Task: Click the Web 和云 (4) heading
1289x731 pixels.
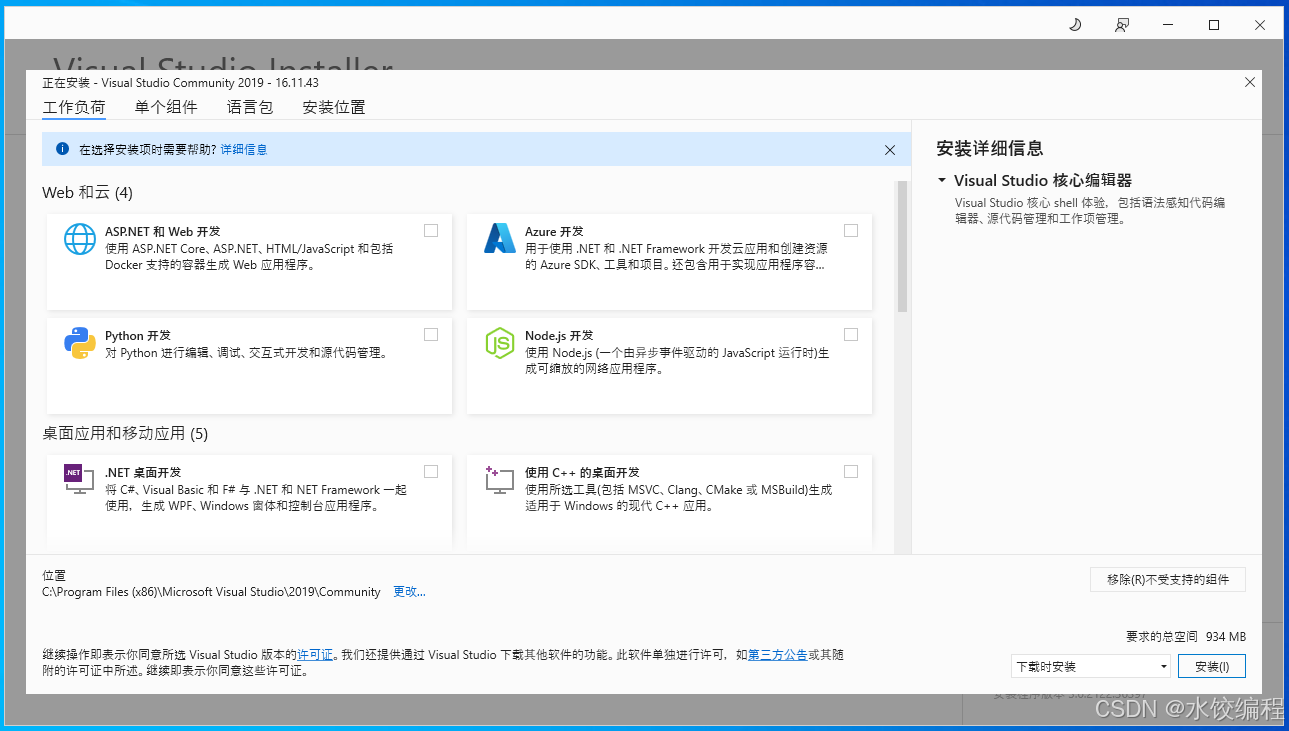Action: tap(87, 193)
